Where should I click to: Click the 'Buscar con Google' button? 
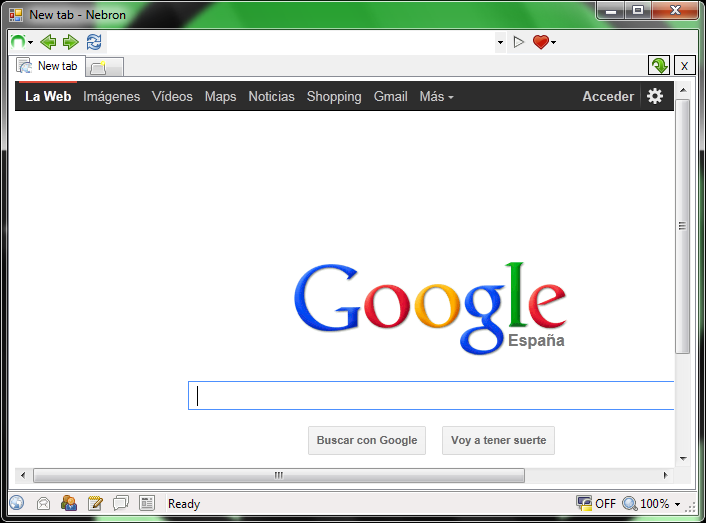(x=367, y=440)
